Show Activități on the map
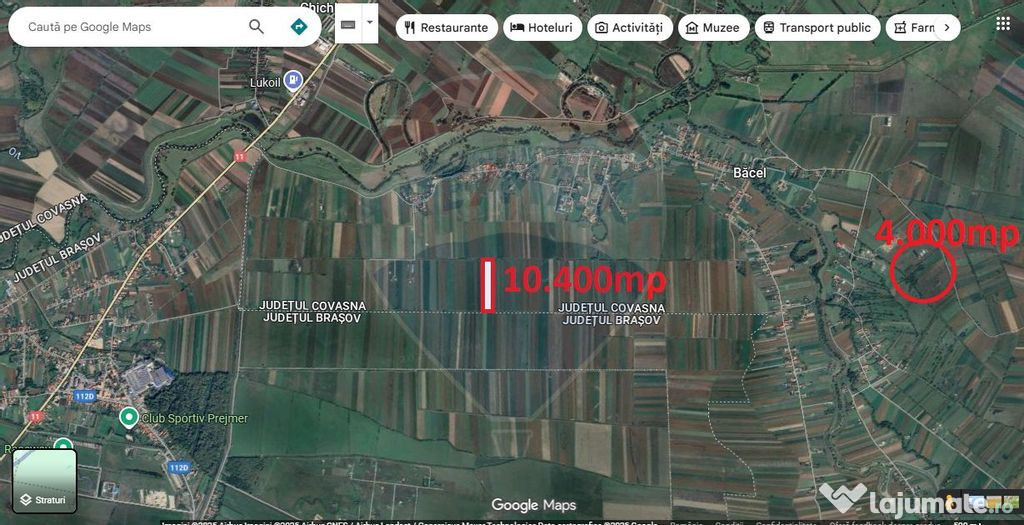The image size is (1024, 525). pyautogui.click(x=629, y=28)
